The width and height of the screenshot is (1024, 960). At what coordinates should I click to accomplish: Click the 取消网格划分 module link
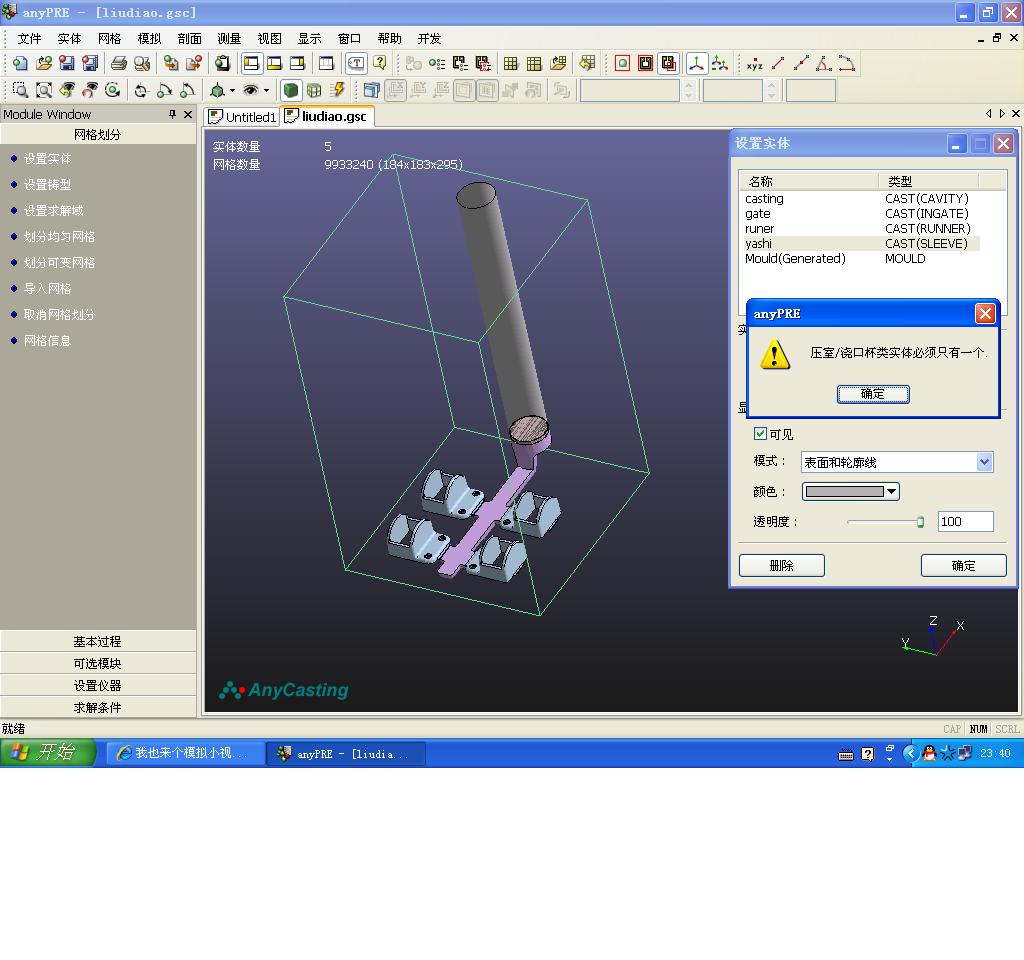[x=59, y=315]
